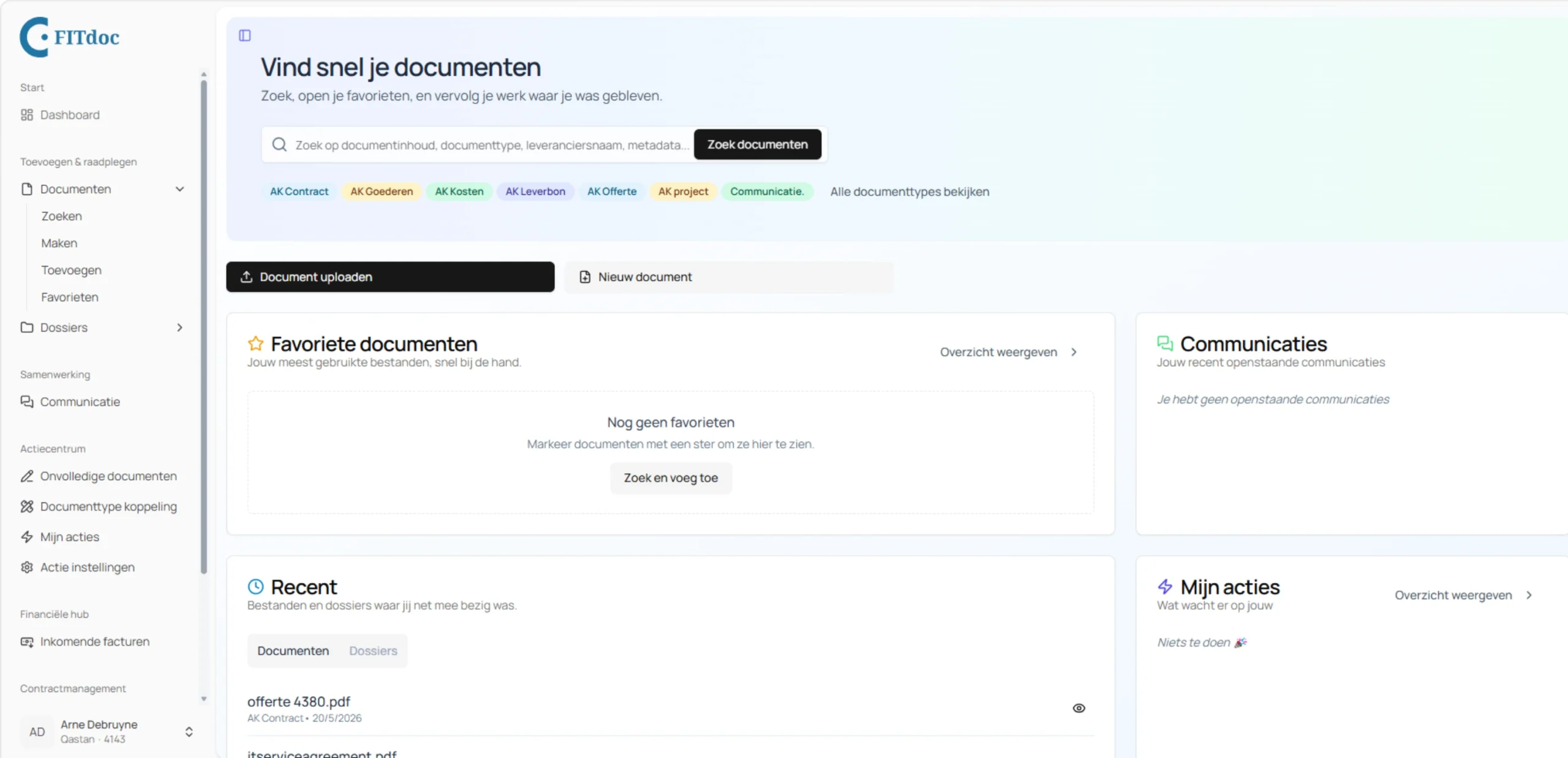Click the Zoek documenten button
The image size is (1568, 758).
[758, 144]
